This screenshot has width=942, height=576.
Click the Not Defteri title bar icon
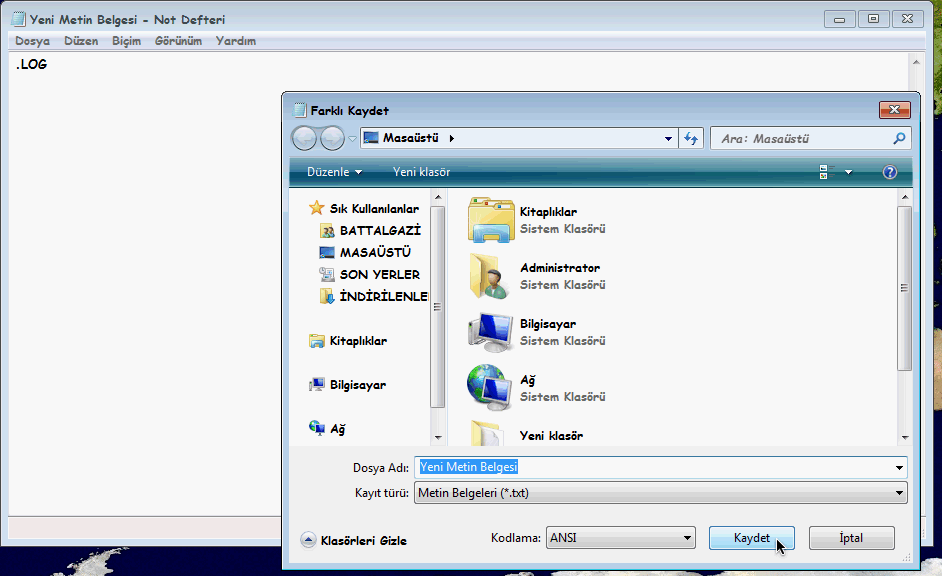pos(18,19)
